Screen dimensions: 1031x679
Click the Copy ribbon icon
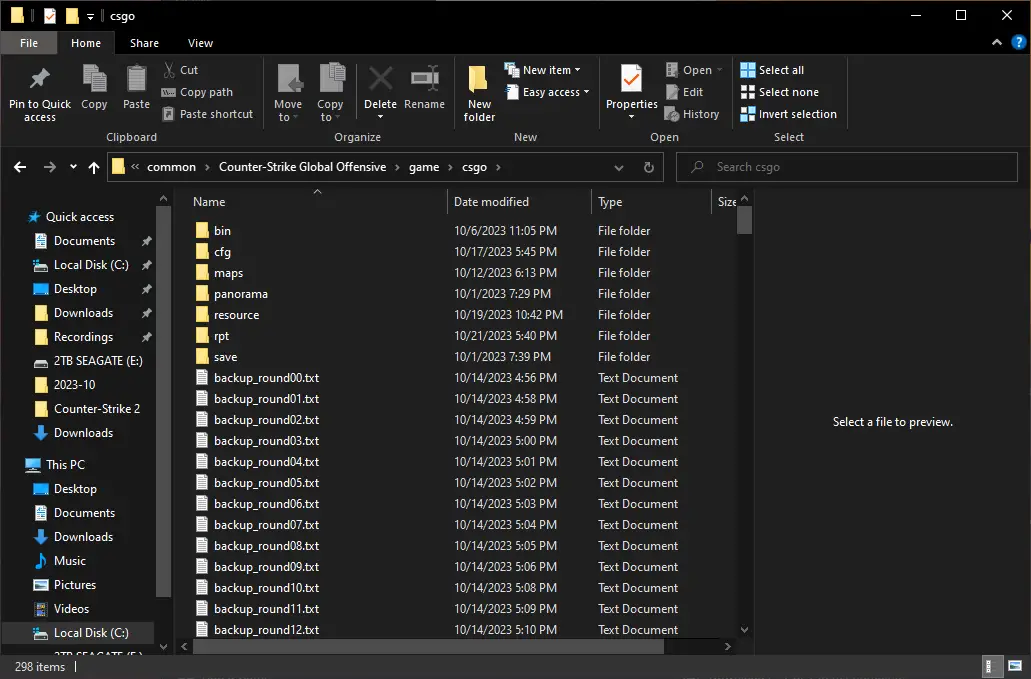(x=94, y=80)
